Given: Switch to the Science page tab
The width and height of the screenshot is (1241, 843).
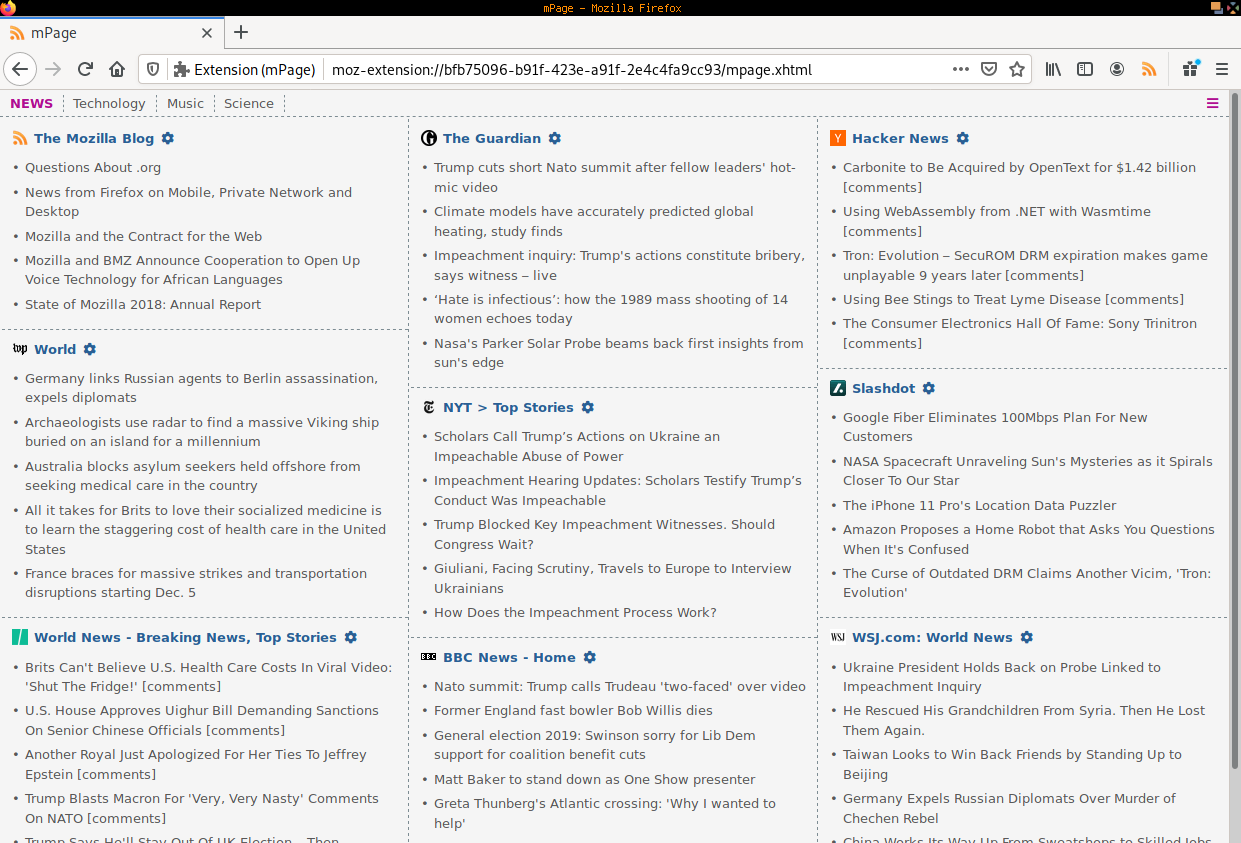Looking at the screenshot, I should coord(249,103).
